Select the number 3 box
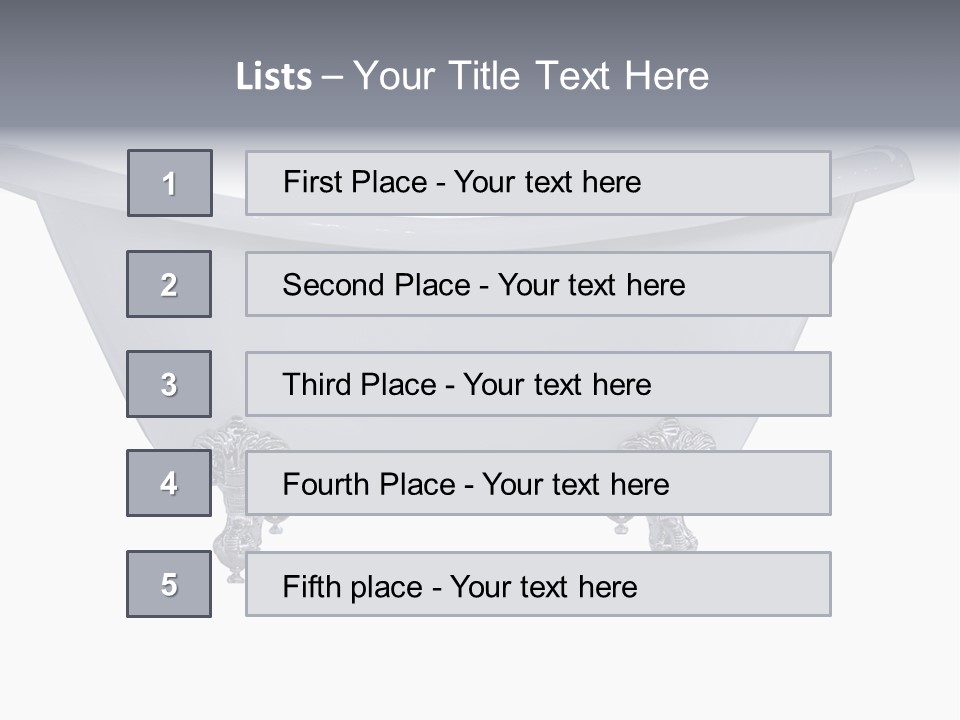The image size is (960, 720). coord(169,384)
